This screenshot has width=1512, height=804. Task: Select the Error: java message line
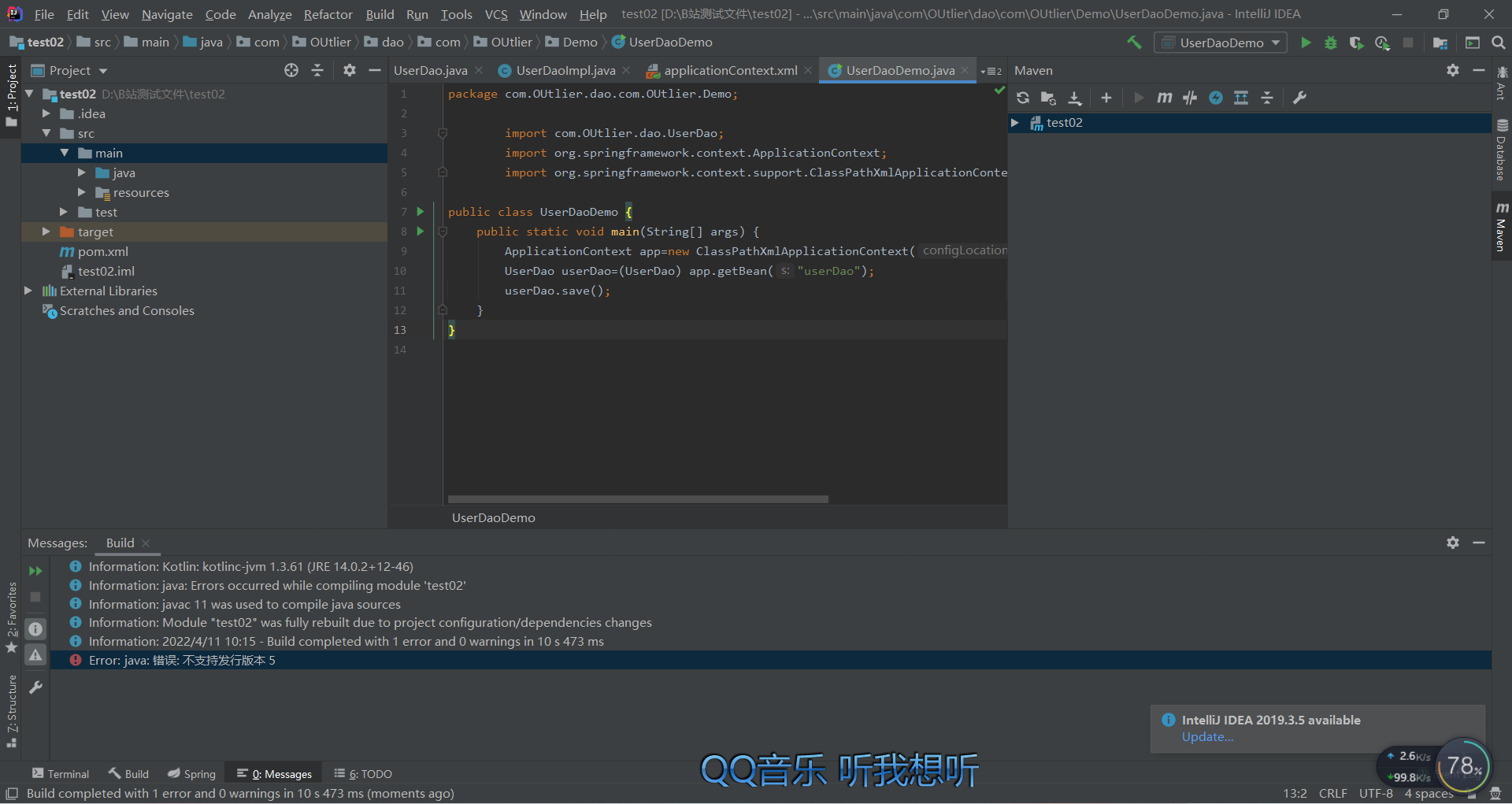point(770,660)
